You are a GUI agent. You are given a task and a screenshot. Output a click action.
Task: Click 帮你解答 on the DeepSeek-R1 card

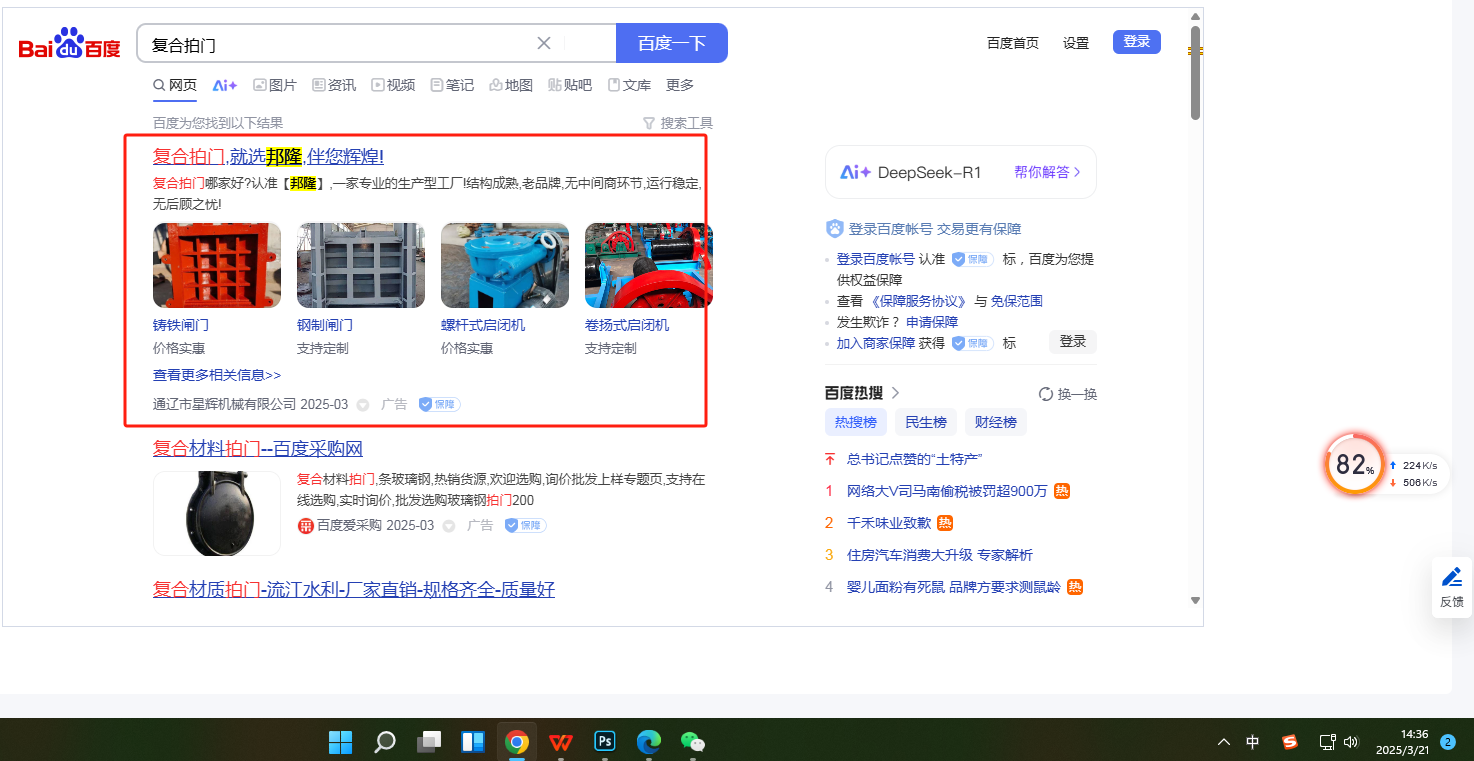[1047, 172]
